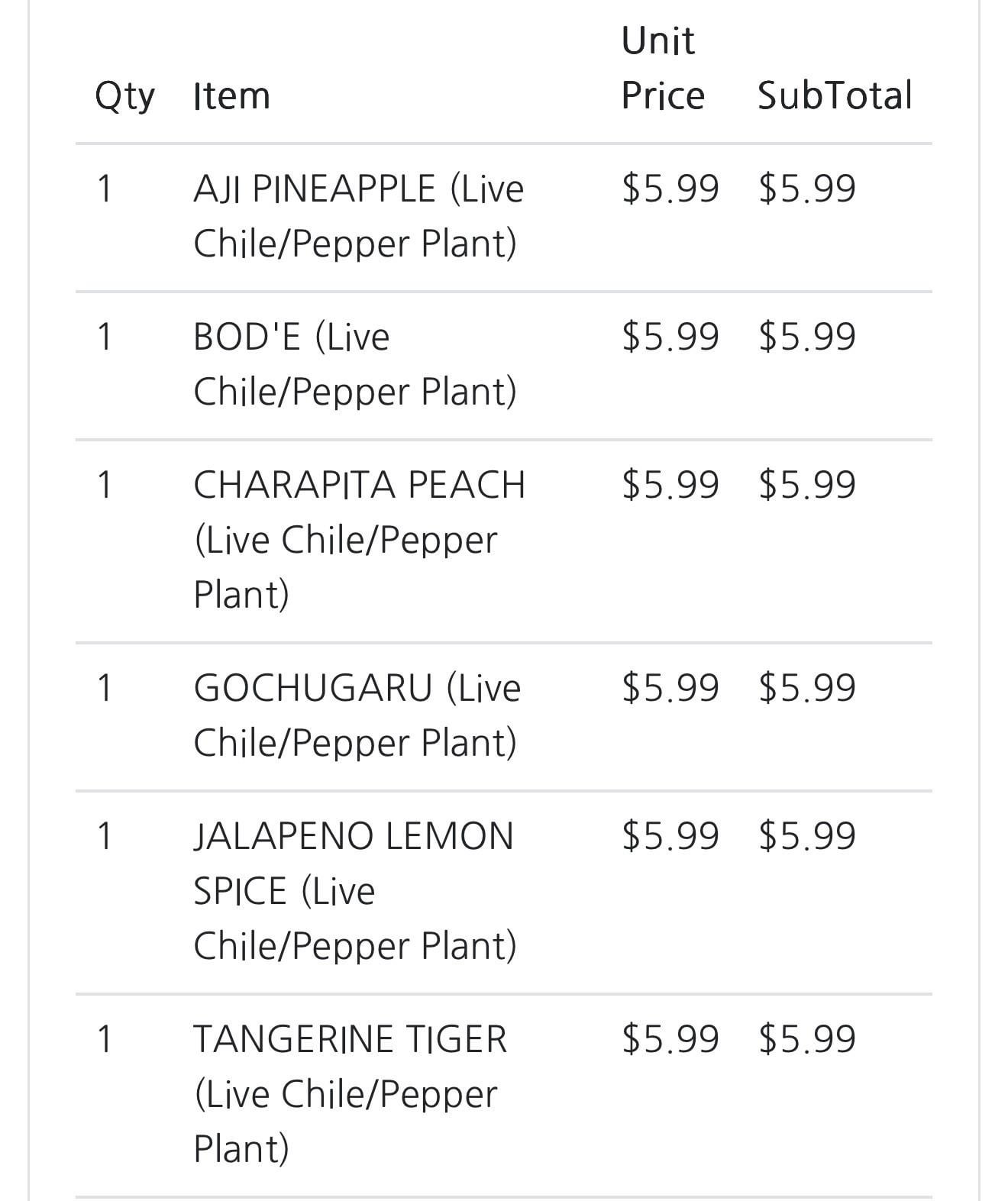Click the CHARAPITA PEACH unit price
The height and width of the screenshot is (1201, 1008).
[x=670, y=485]
